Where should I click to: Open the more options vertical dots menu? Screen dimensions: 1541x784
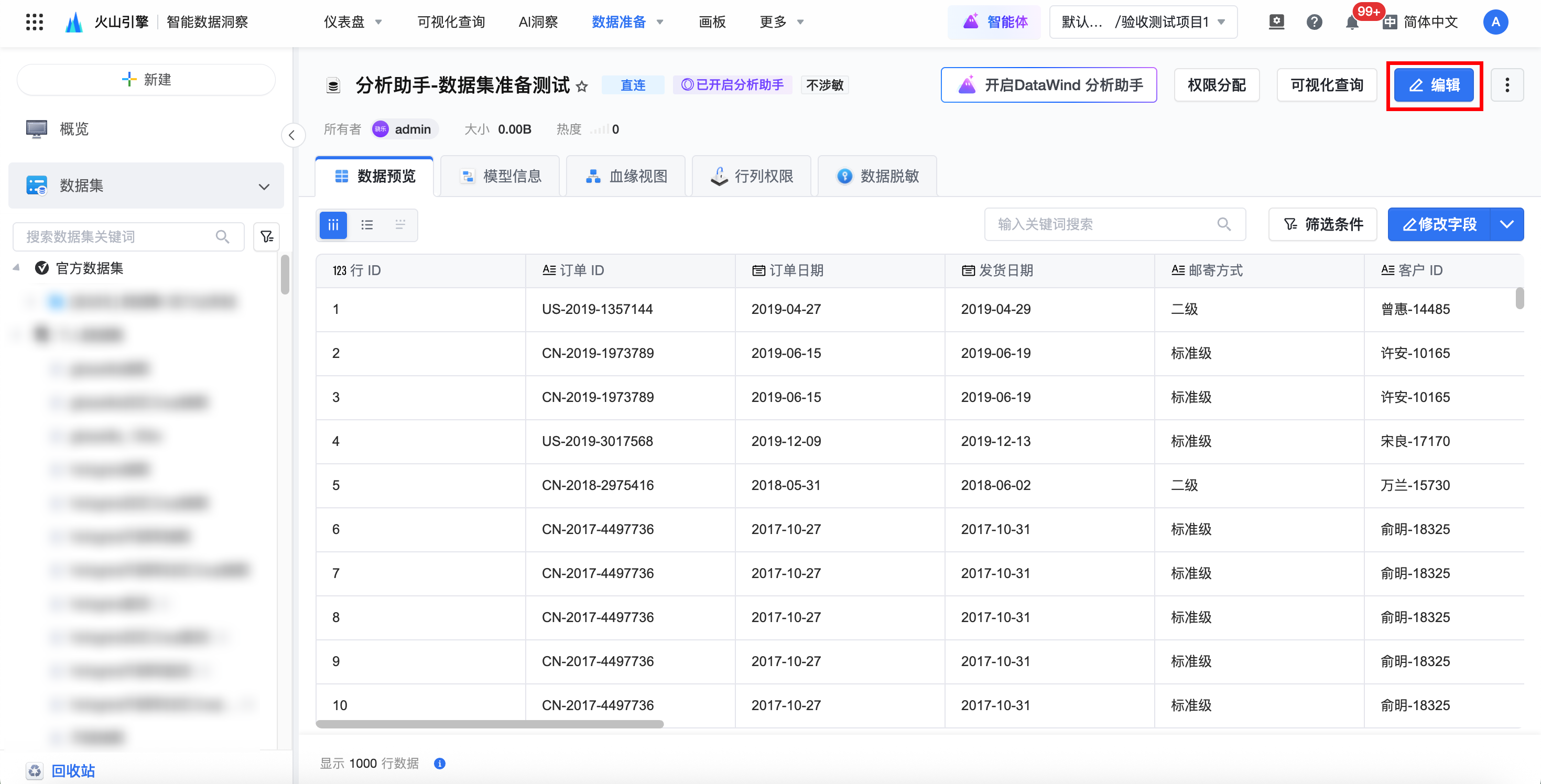pos(1507,85)
